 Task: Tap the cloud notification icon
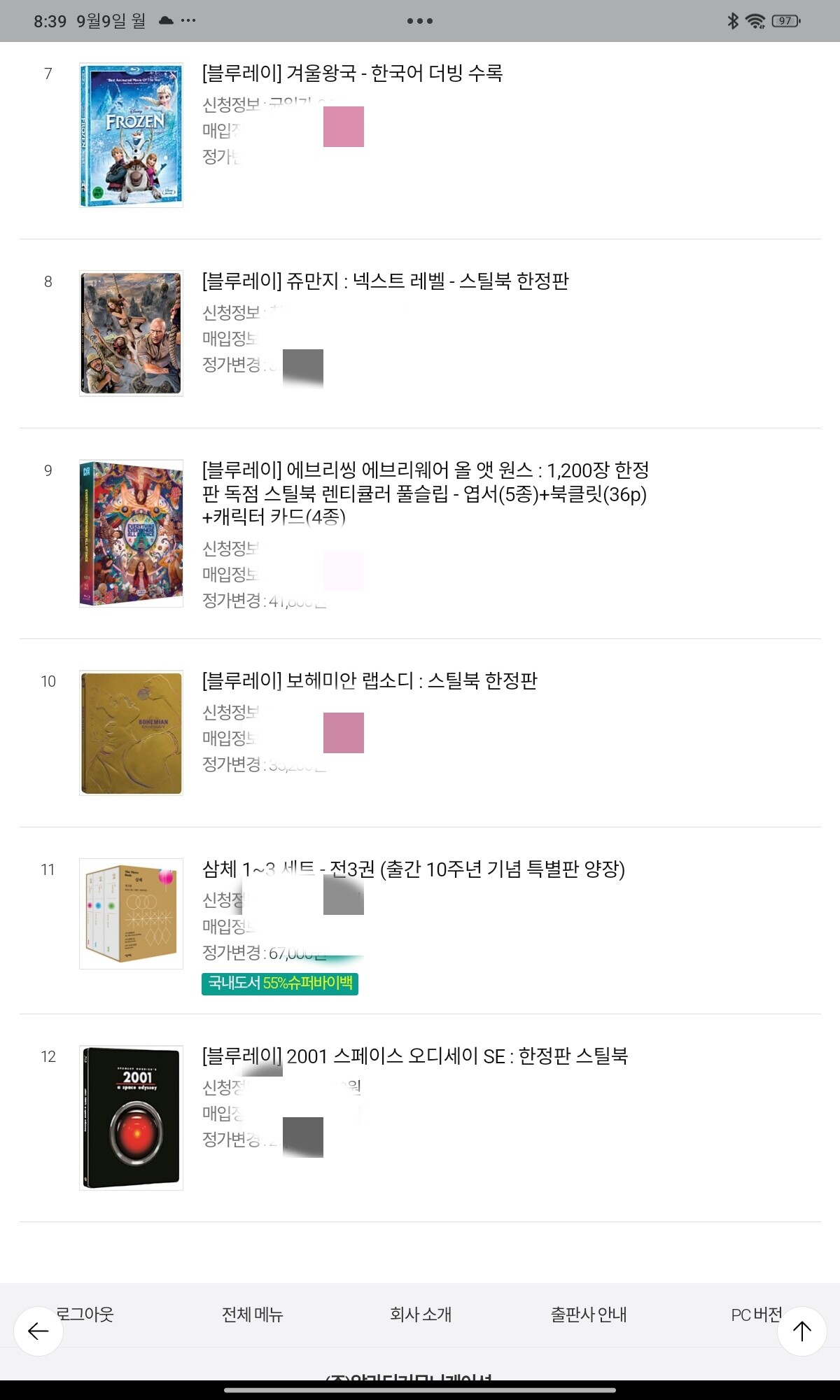166,21
